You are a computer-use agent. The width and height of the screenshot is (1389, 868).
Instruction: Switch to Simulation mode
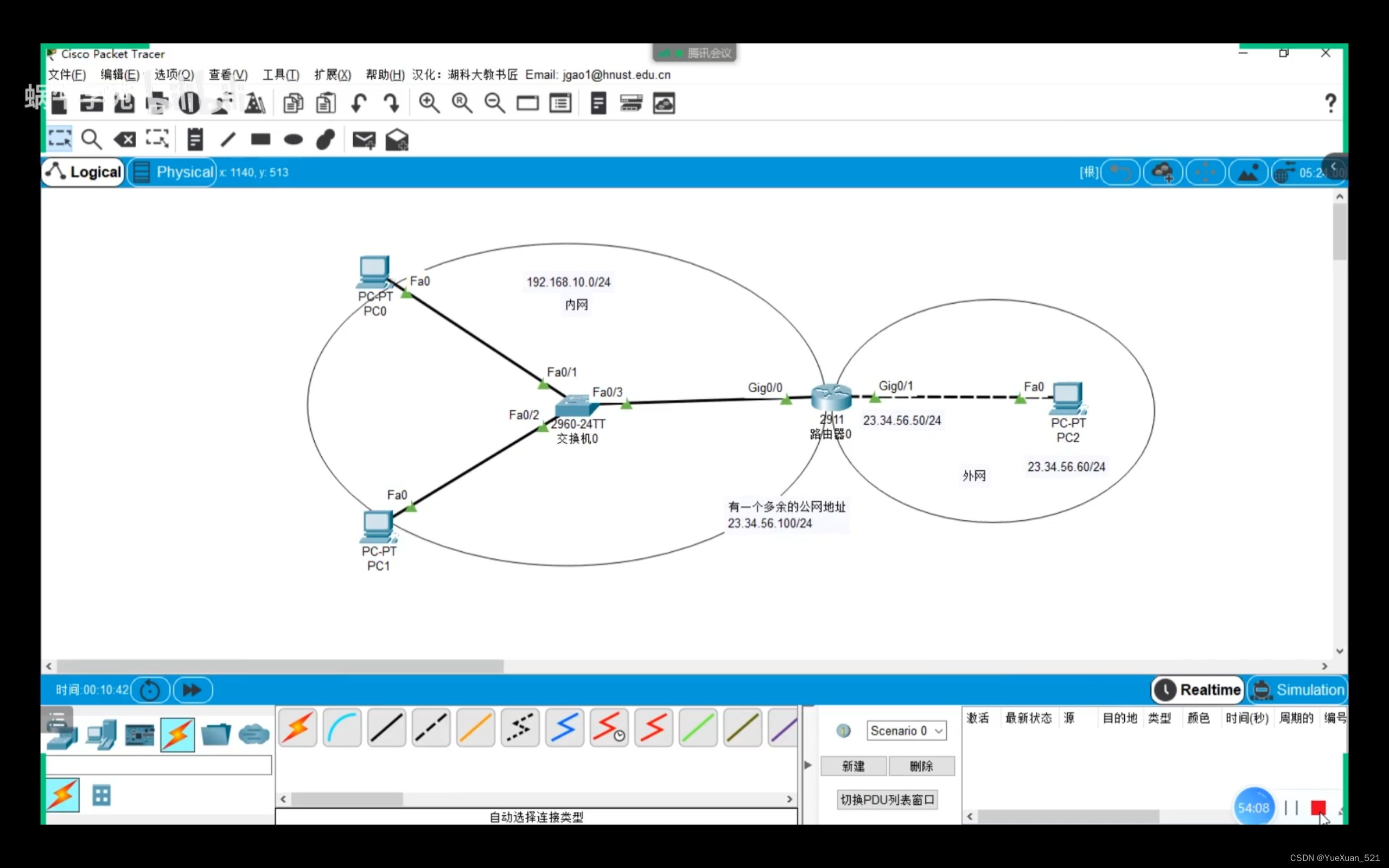(1298, 690)
